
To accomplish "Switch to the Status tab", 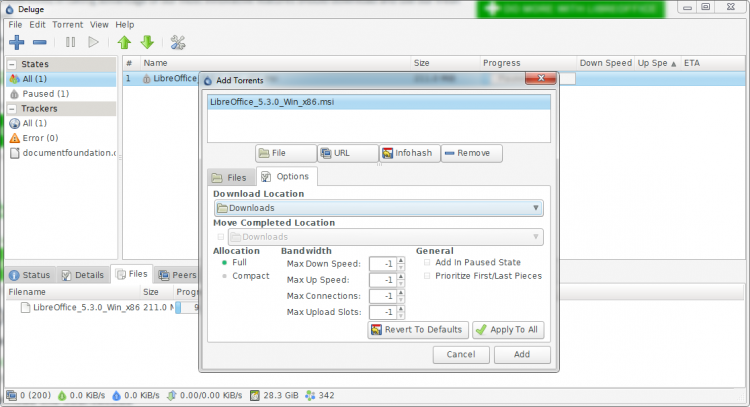I will coord(30,275).
